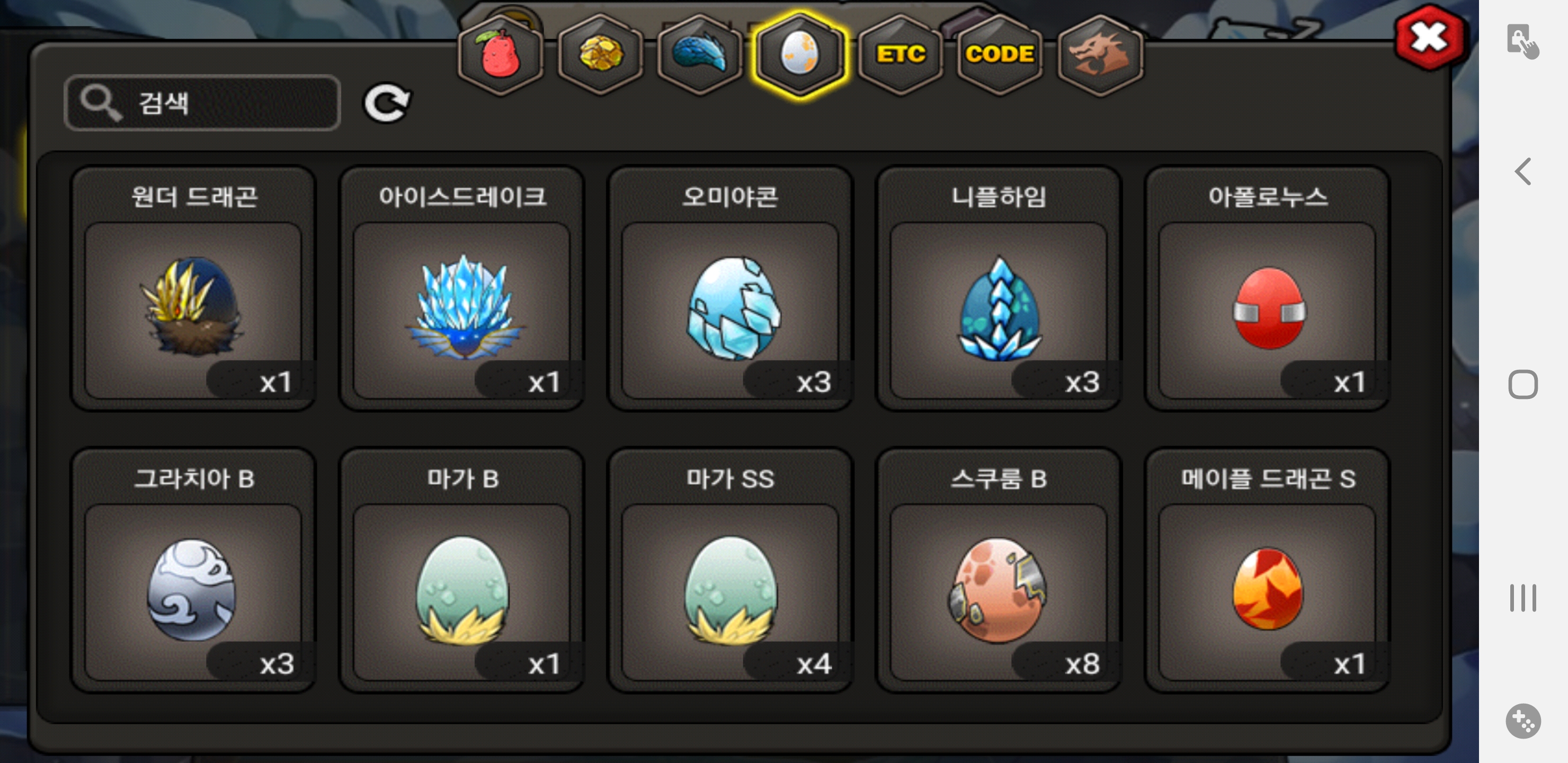Select the 마가 SS egg

(x=730, y=571)
